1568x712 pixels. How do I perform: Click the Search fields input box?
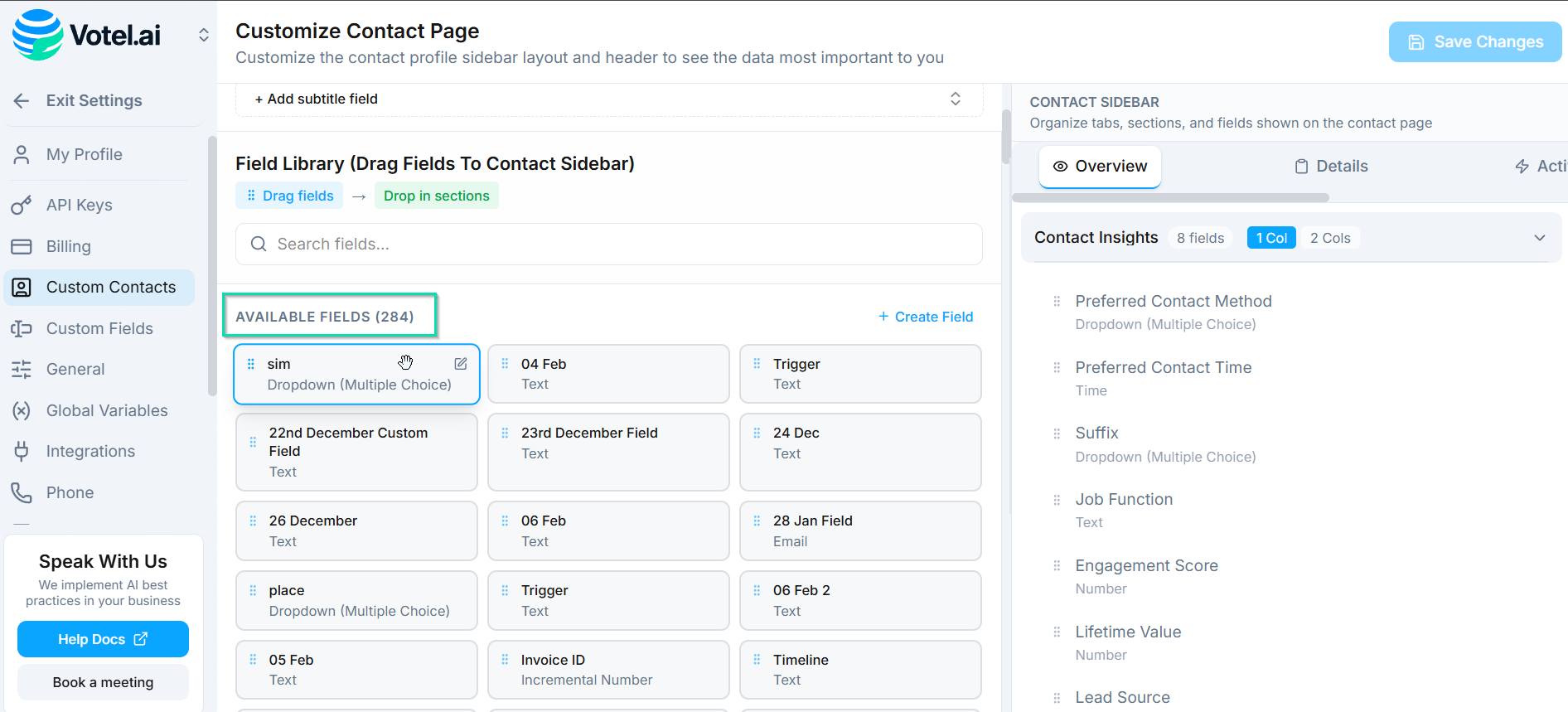(x=608, y=245)
